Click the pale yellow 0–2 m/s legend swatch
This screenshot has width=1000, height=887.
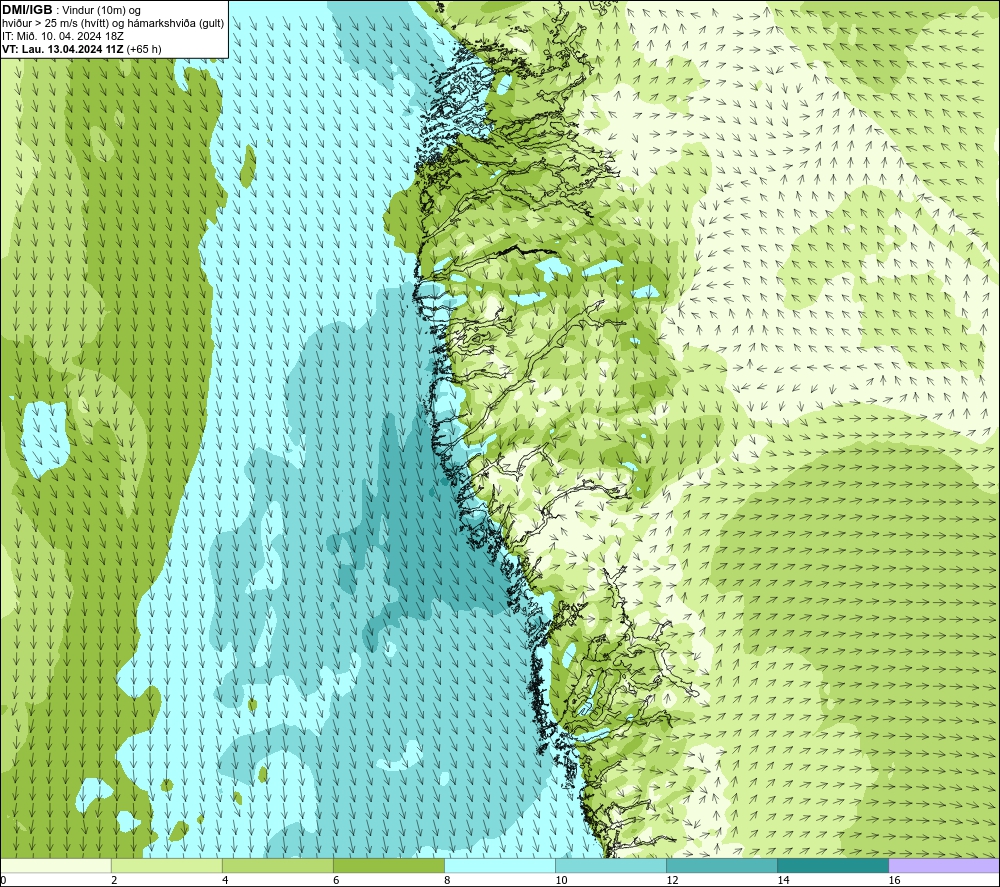56,866
